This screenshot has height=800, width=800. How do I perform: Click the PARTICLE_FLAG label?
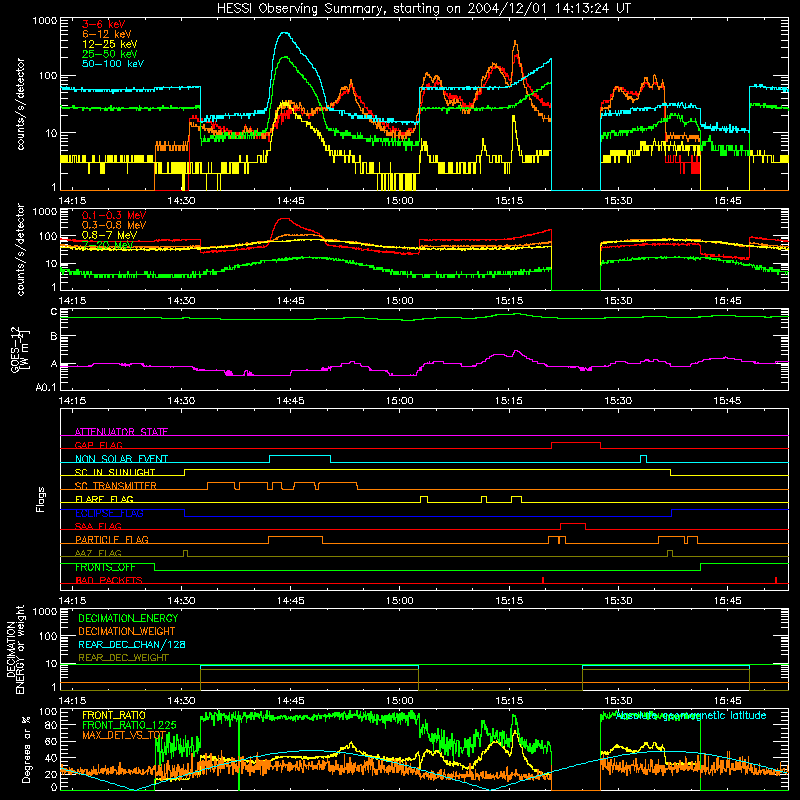pos(112,539)
